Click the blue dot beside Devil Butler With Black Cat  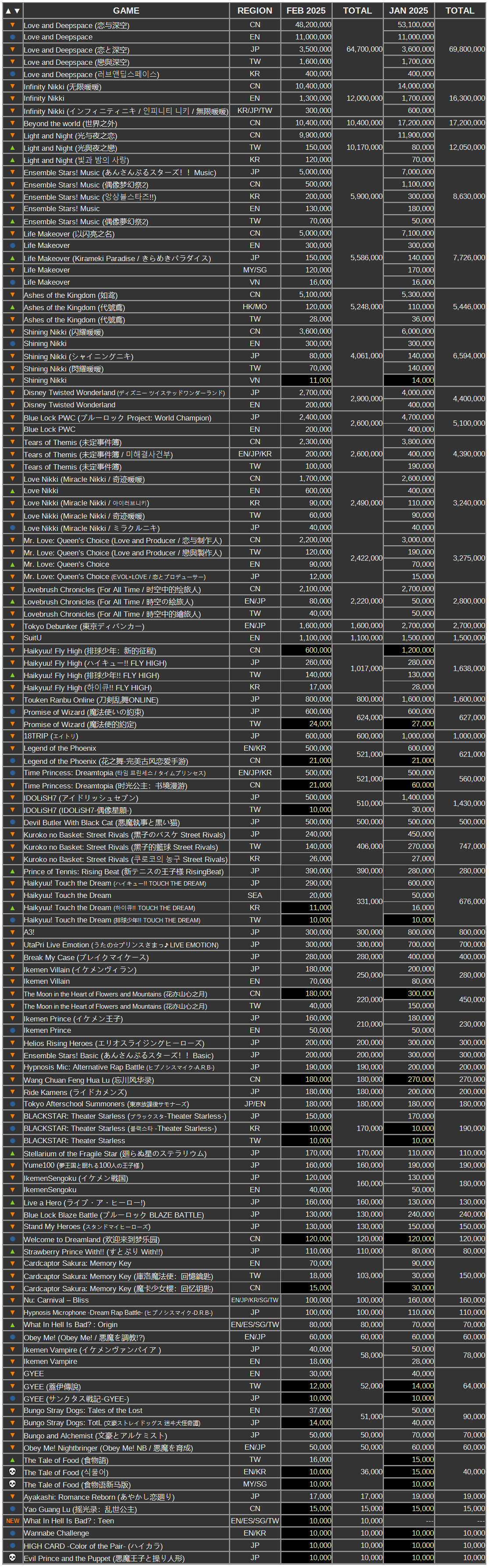click(12, 822)
